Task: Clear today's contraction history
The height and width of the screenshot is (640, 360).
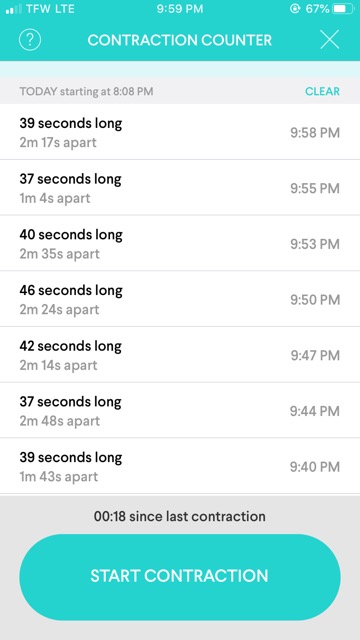Action: click(x=322, y=91)
